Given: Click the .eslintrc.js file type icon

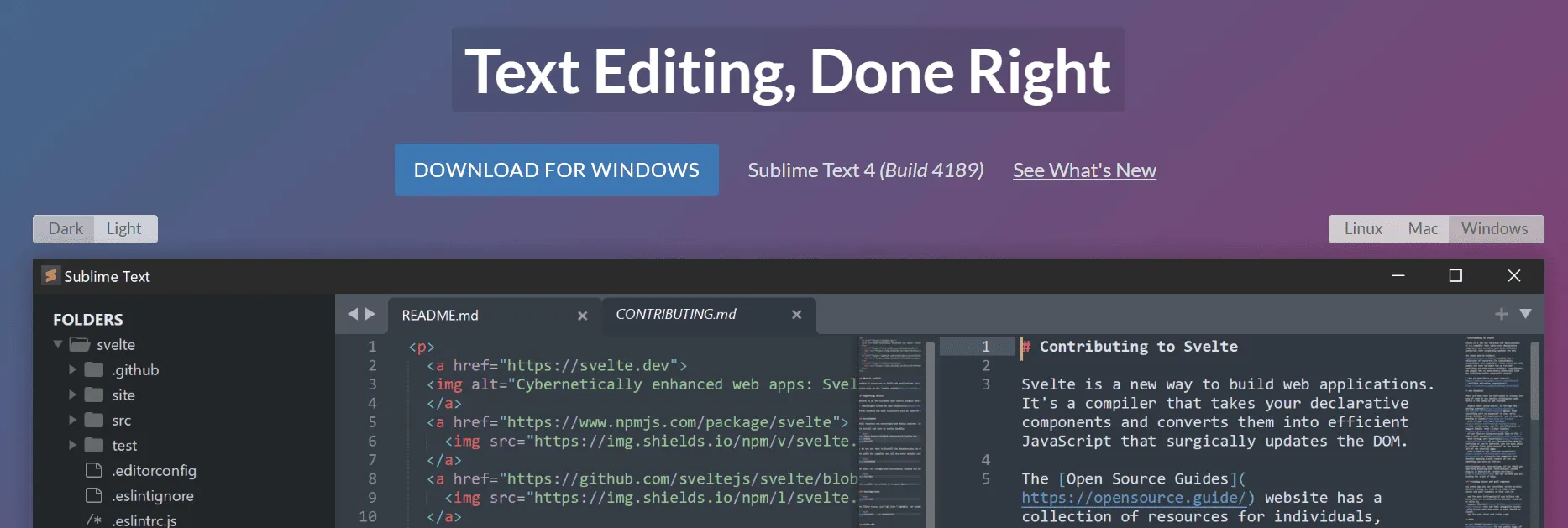Looking at the screenshot, I should (x=94, y=520).
